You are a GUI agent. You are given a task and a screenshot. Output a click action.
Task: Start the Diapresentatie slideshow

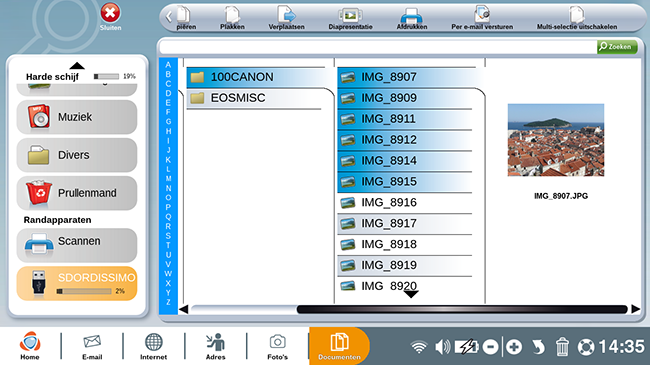[x=350, y=19]
